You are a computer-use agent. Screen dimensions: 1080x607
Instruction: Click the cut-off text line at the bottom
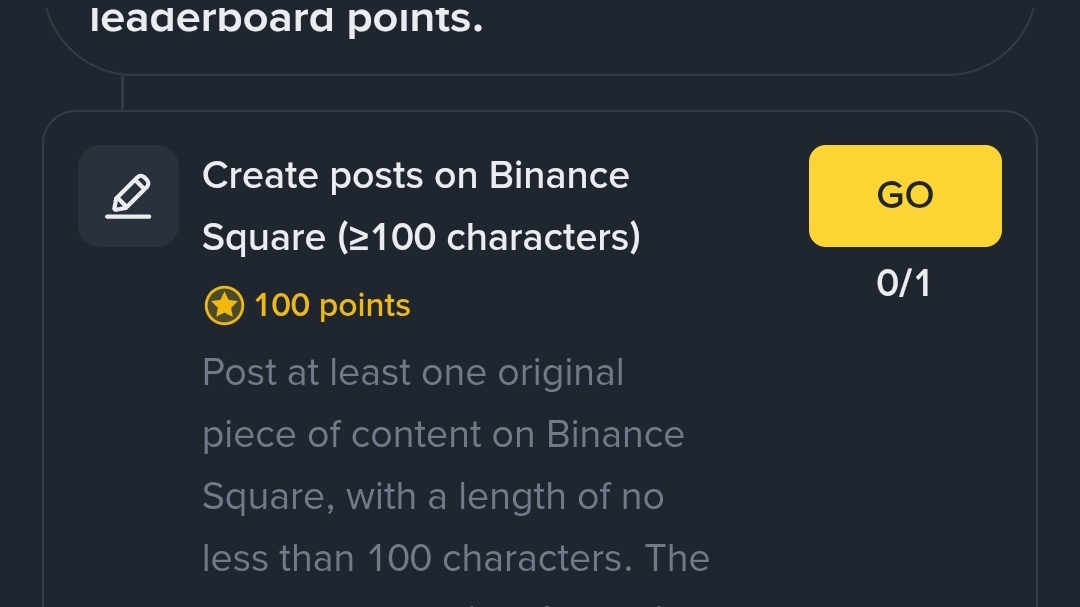pos(455,602)
